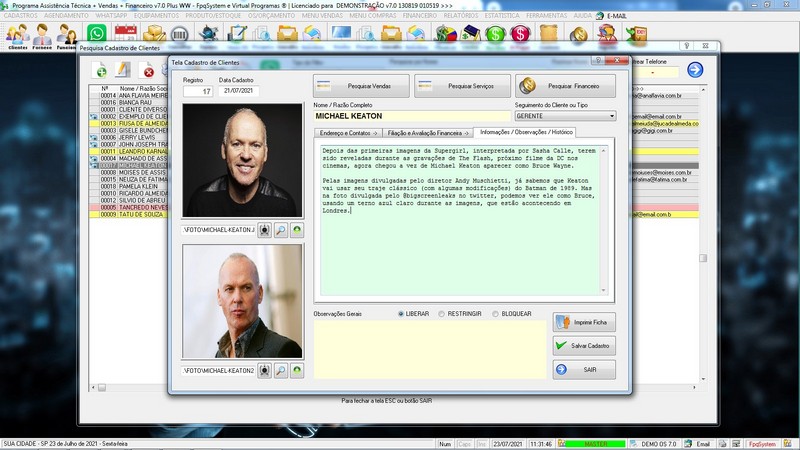Click the Data Cadastro date field
800x450 pixels.
238,91
